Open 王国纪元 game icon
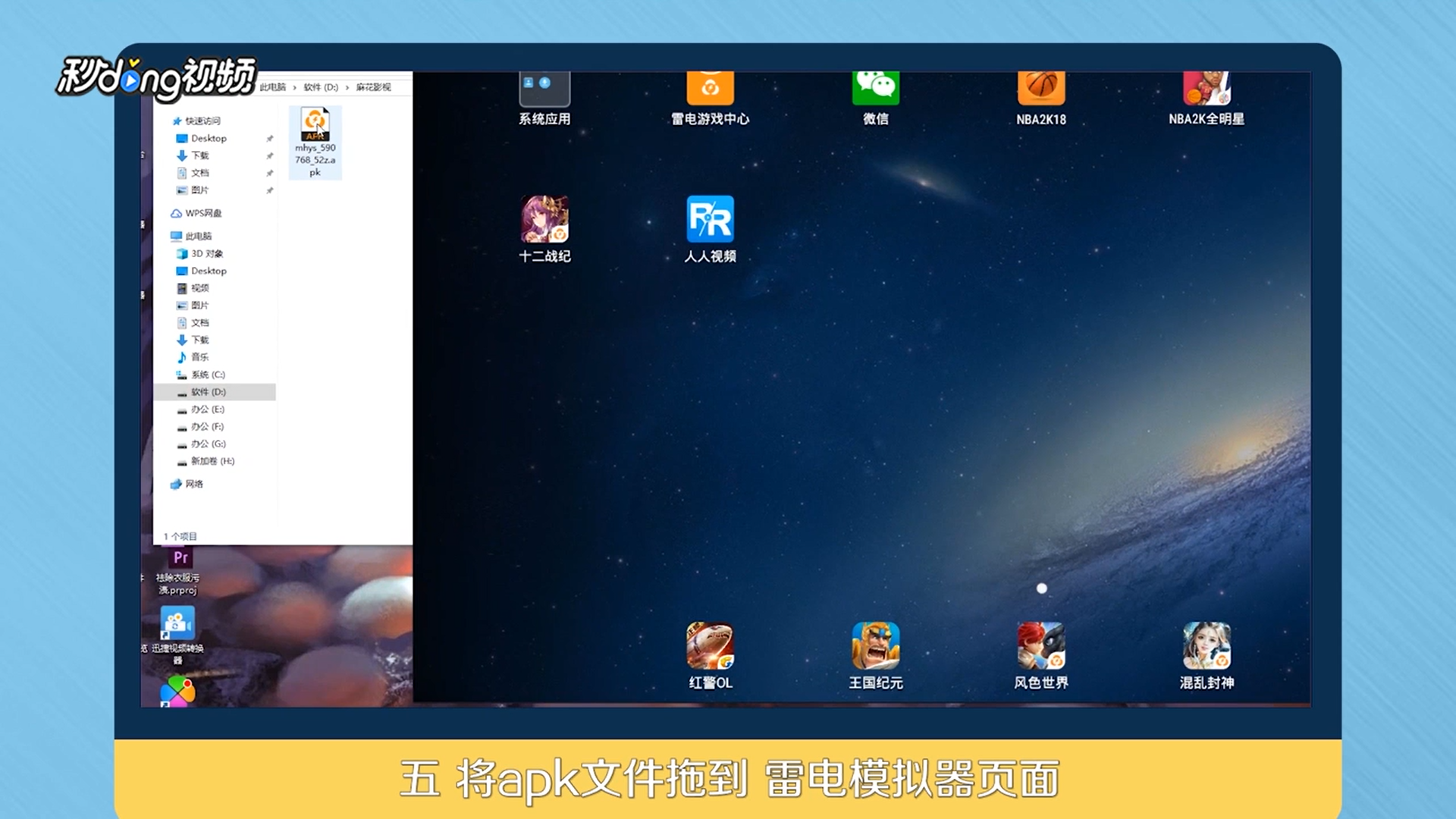Image resolution: width=1456 pixels, height=819 pixels. (875, 646)
